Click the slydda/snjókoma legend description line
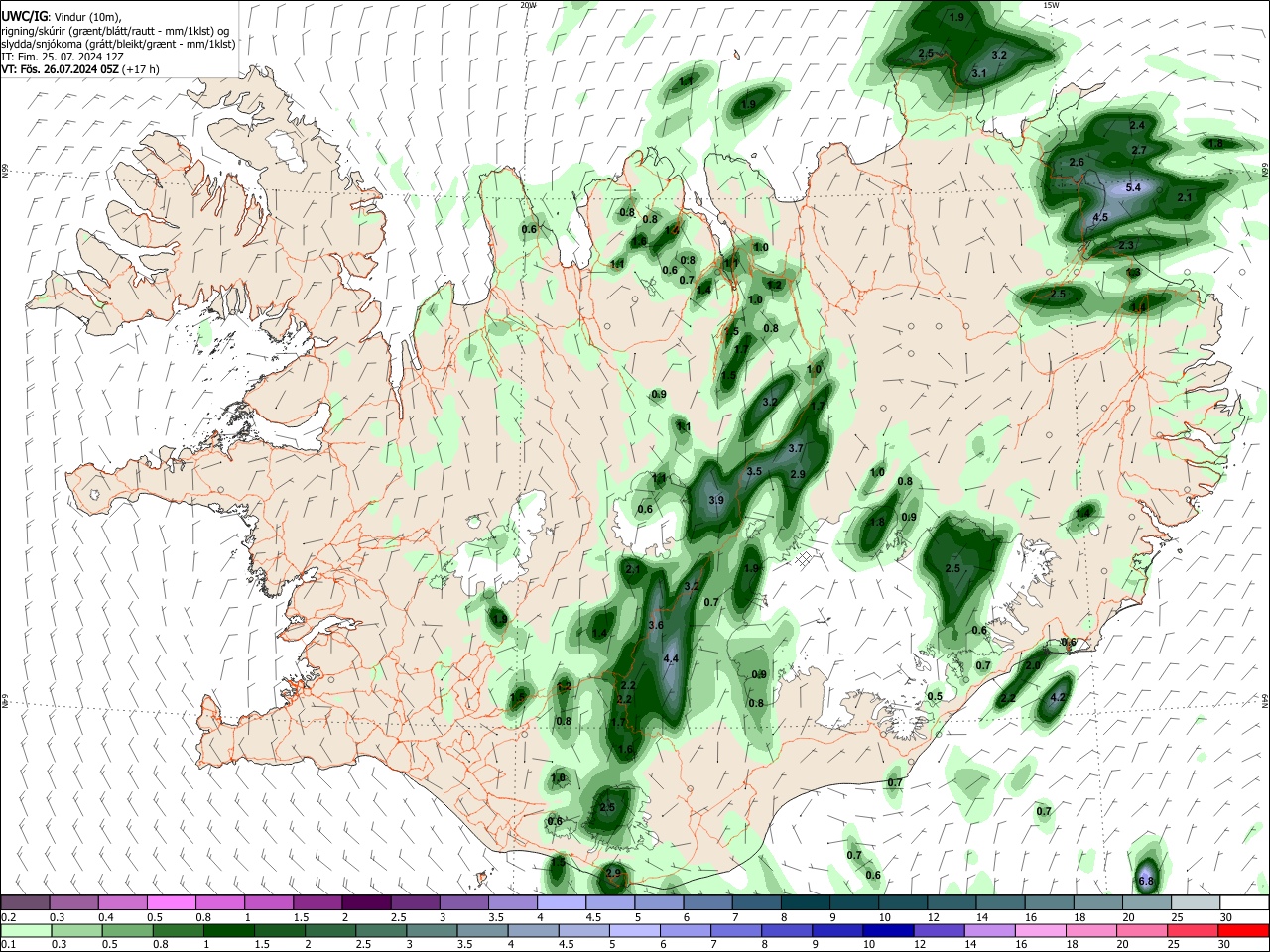Screen dimensions: 1270x952 coord(118,44)
